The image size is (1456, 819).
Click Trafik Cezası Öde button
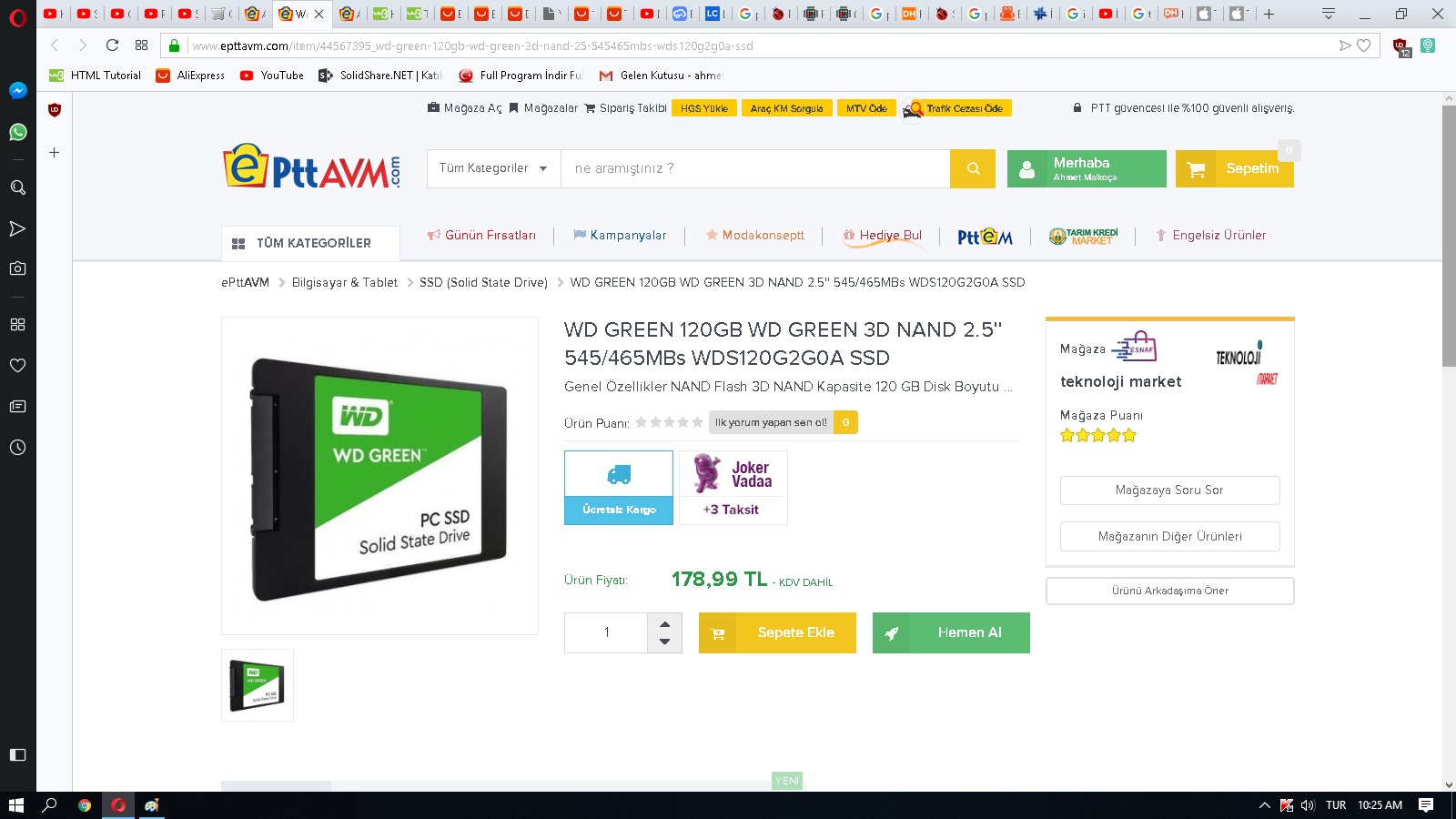(956, 108)
